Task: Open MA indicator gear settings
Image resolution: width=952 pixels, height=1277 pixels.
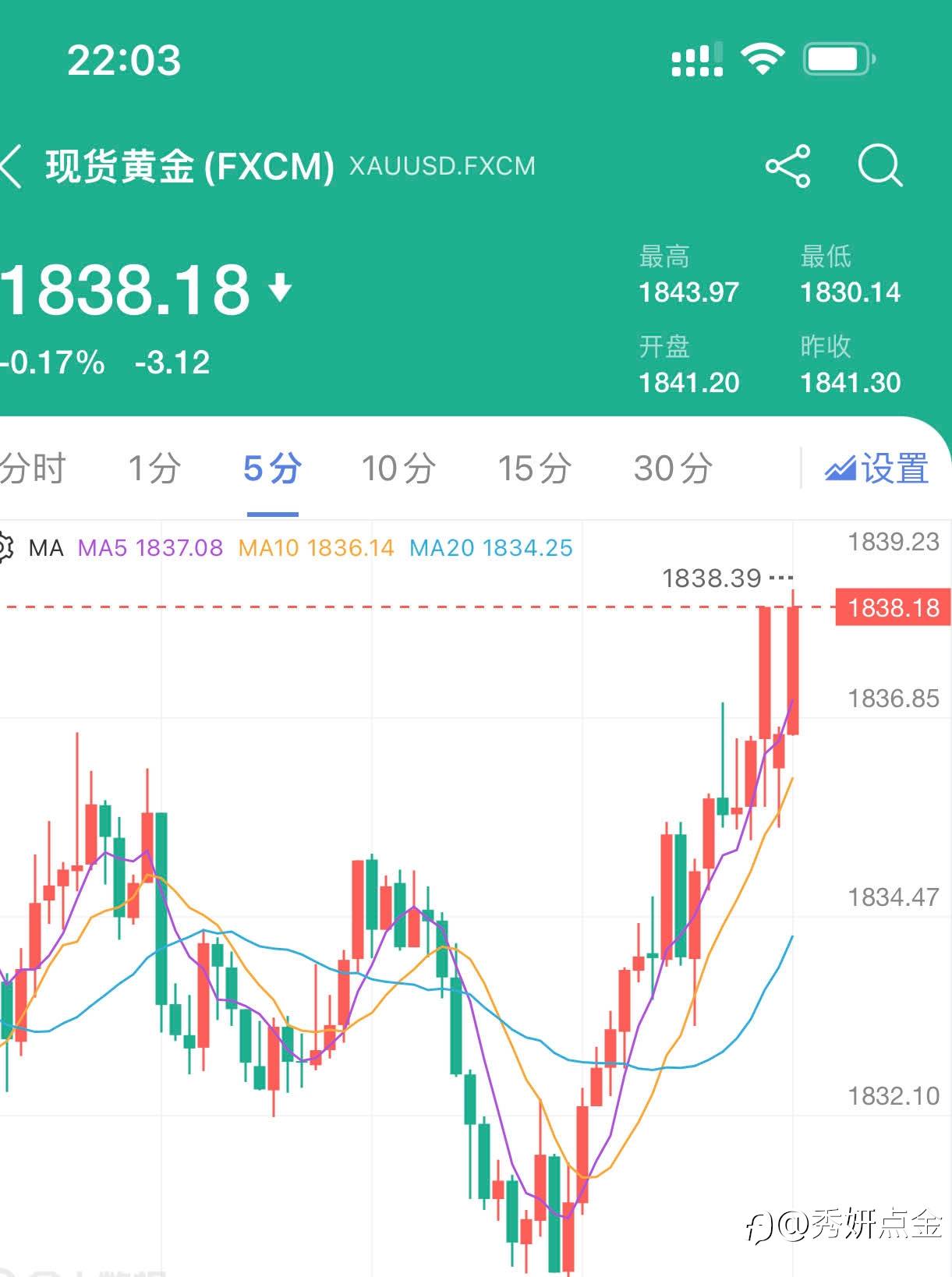Action: pos(5,548)
